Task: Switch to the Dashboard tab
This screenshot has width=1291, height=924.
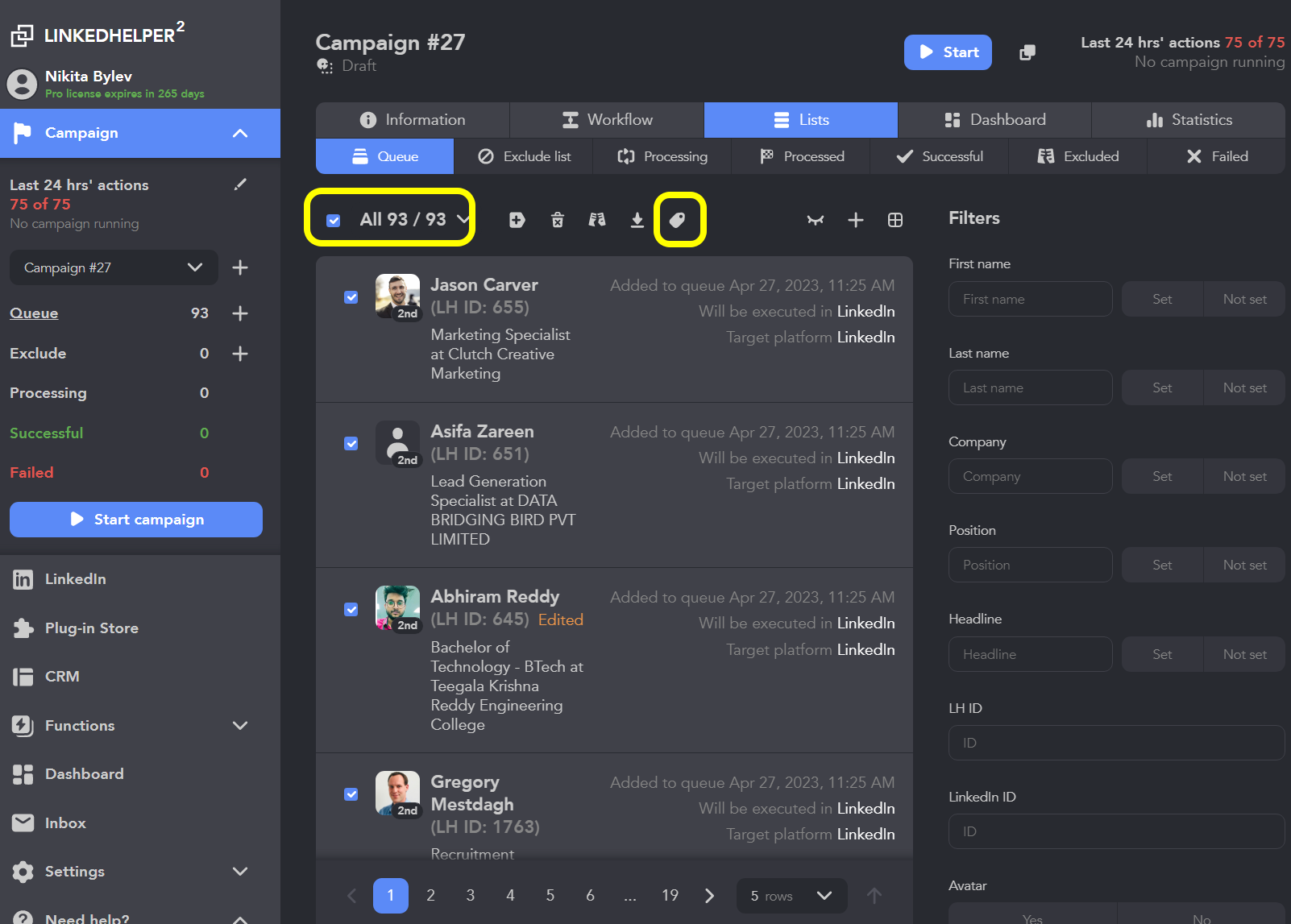Action: click(994, 120)
